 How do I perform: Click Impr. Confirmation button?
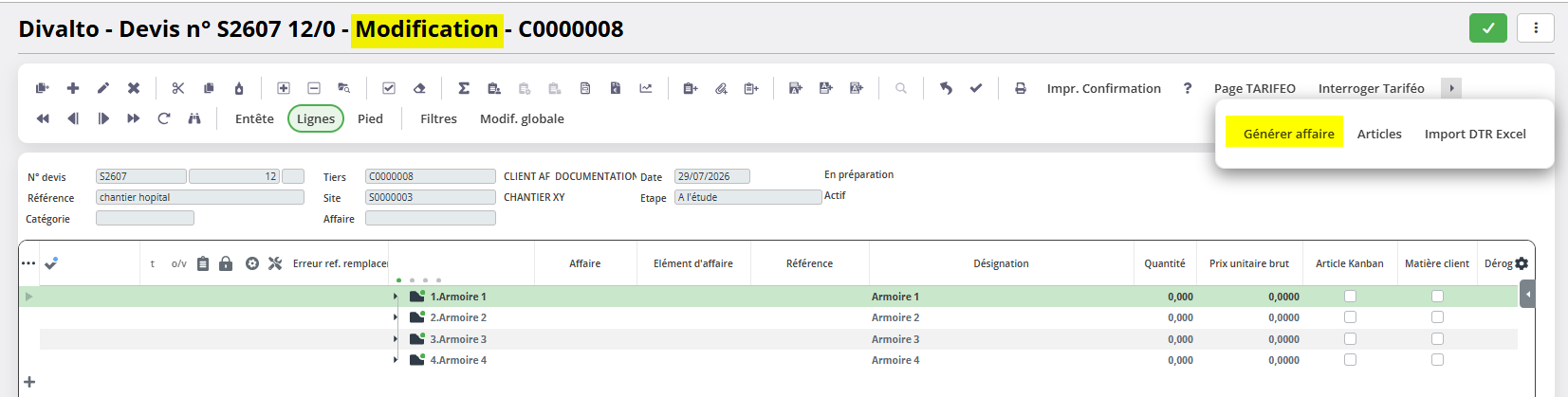click(x=1103, y=88)
